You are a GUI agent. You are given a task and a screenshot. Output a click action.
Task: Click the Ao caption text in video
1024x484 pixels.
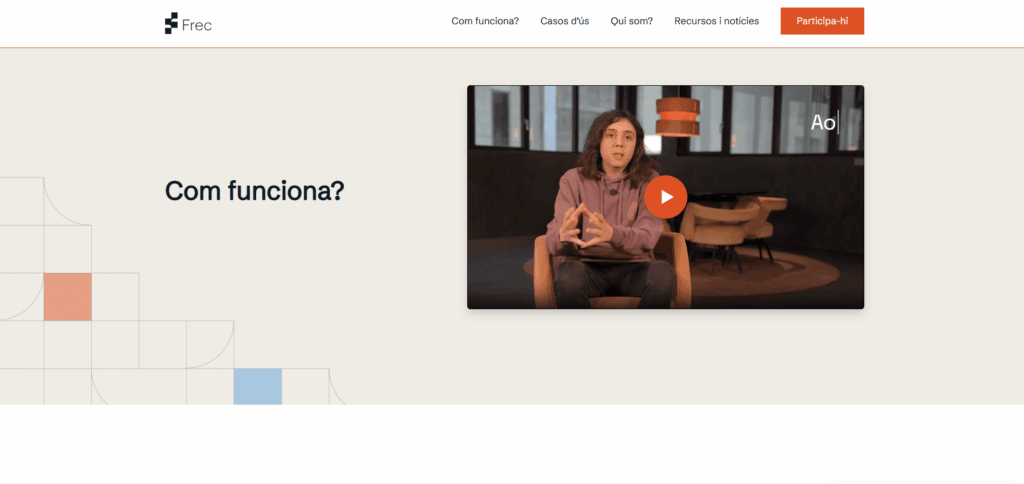(x=823, y=122)
